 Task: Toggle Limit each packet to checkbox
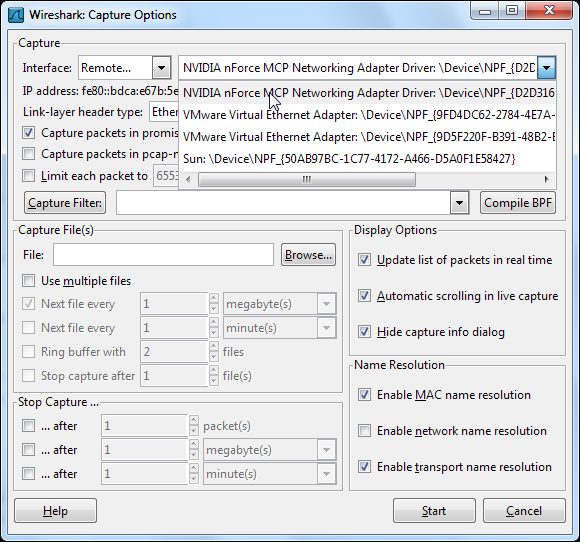tap(28, 176)
